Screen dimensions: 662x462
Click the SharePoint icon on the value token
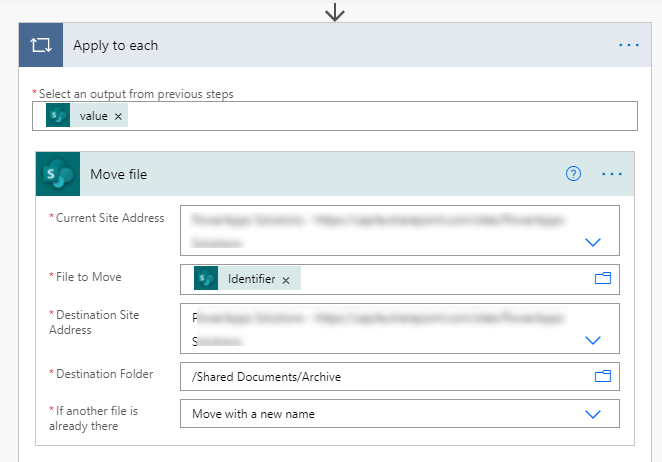[x=58, y=115]
